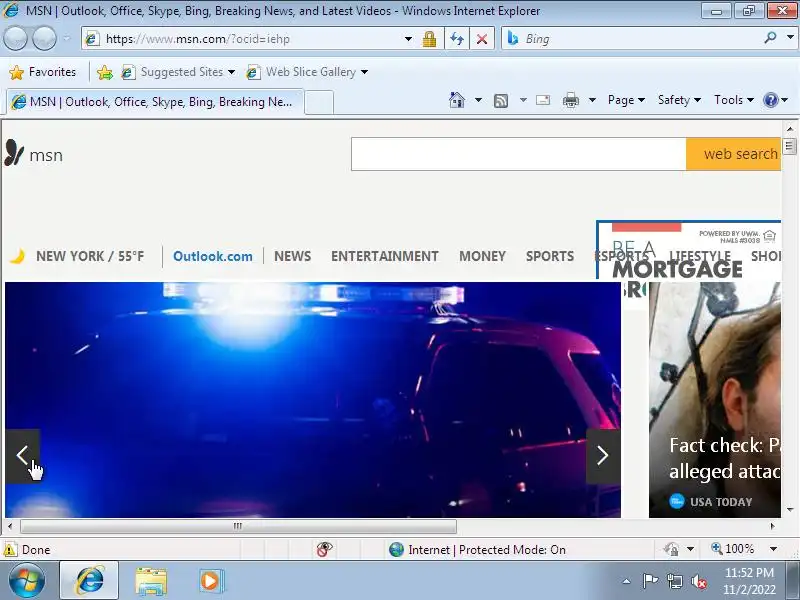Expand the Print options dropdown arrow

tap(592, 100)
